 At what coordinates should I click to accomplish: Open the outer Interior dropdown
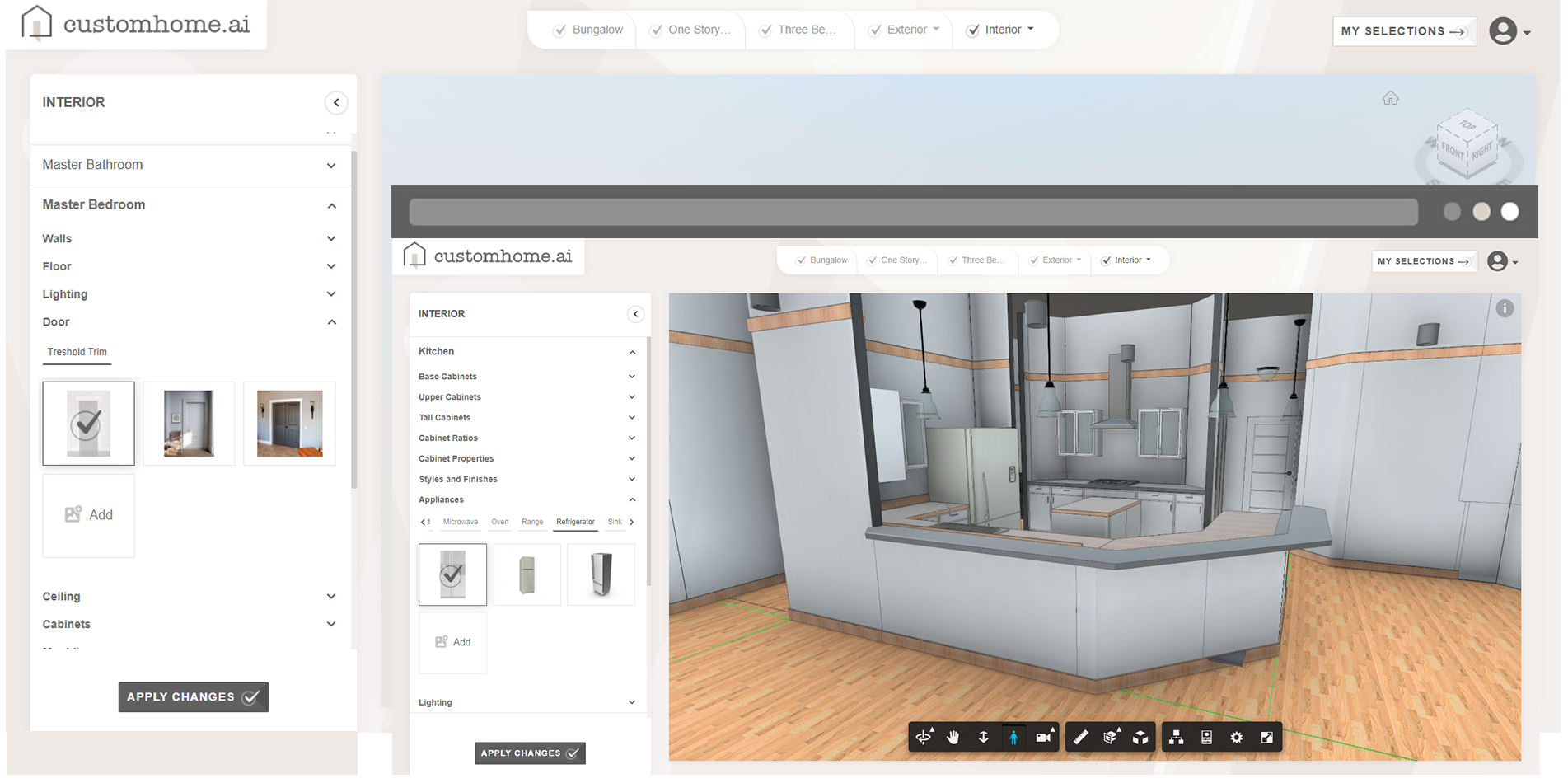pos(1000,30)
